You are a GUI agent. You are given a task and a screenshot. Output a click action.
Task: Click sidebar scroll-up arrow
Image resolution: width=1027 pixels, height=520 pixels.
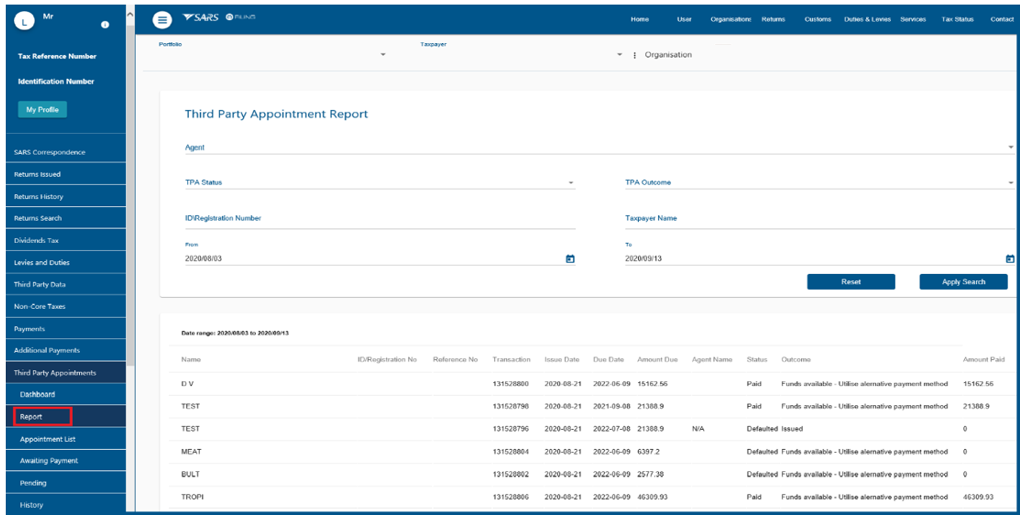(x=130, y=16)
